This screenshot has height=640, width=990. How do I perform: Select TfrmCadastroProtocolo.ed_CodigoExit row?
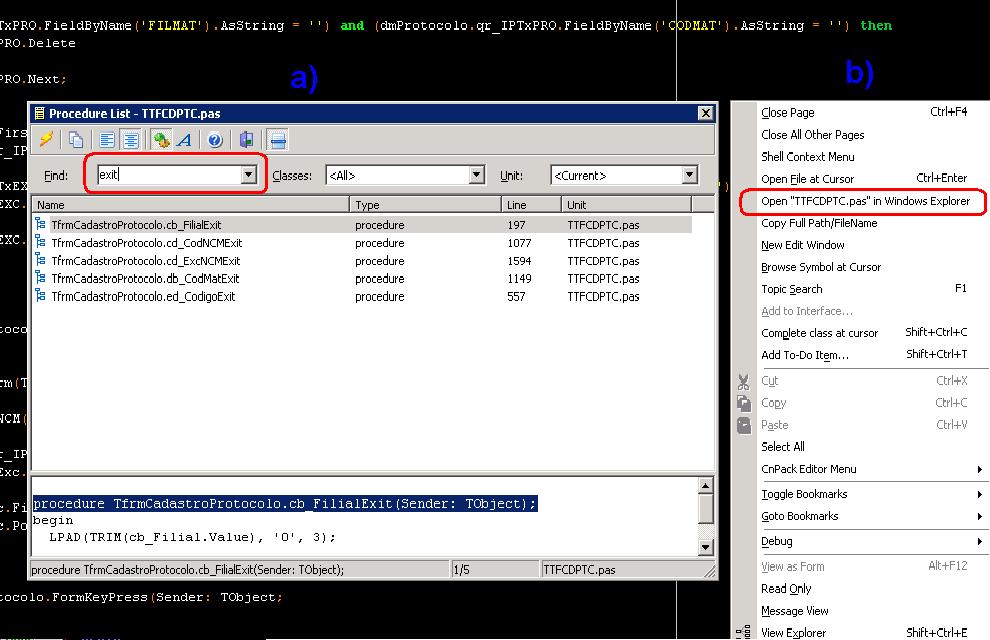pyautogui.click(x=362, y=296)
